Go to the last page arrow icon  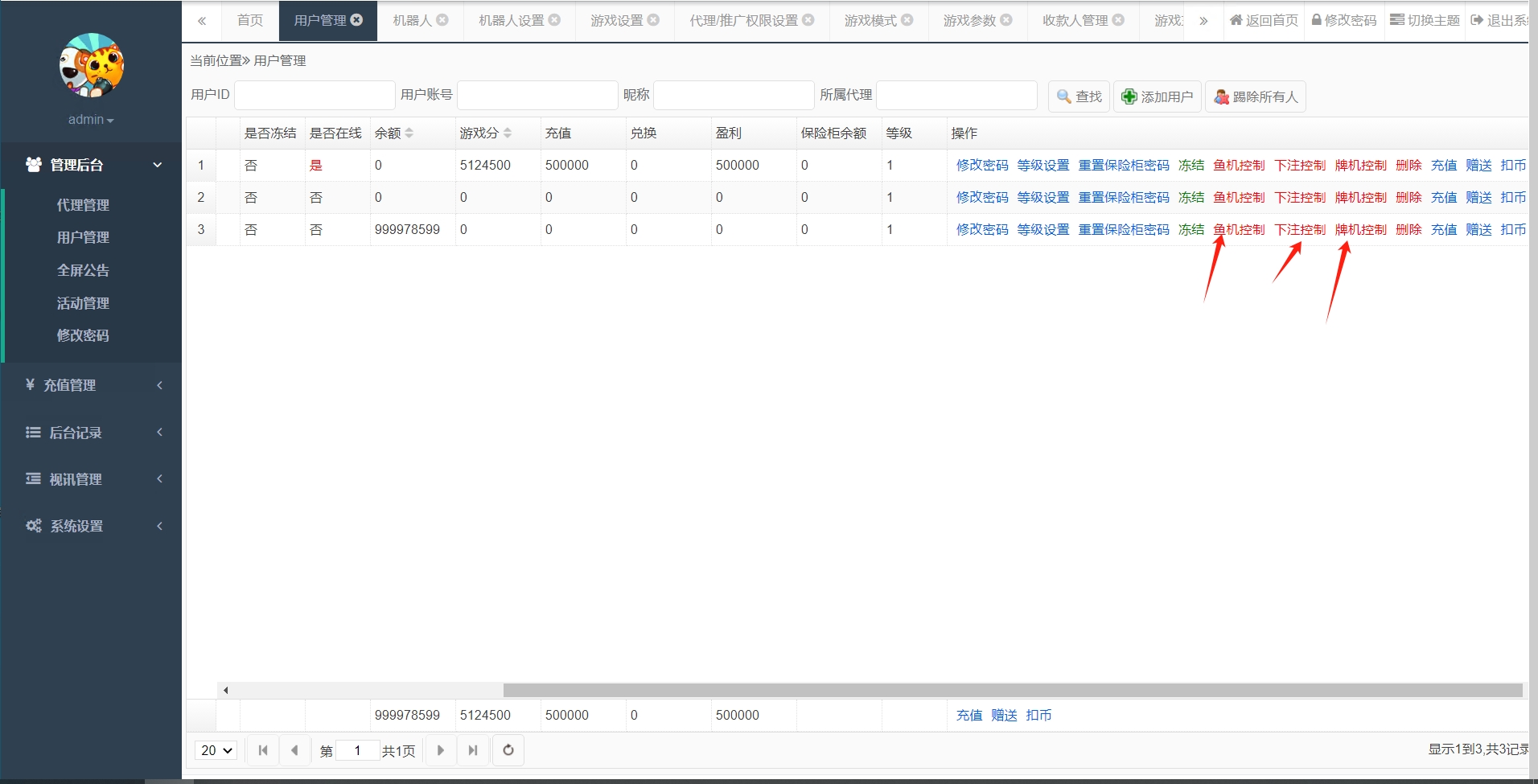tap(473, 750)
